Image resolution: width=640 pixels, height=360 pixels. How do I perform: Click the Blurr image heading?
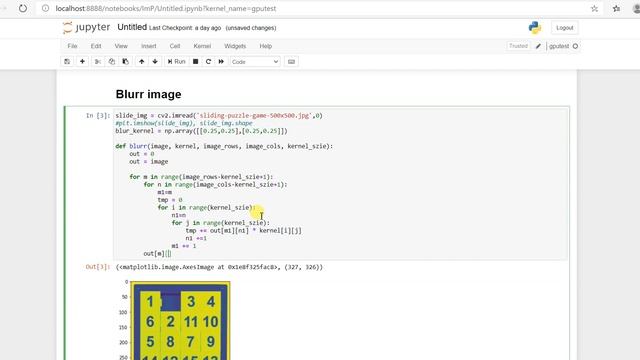pos(149,94)
